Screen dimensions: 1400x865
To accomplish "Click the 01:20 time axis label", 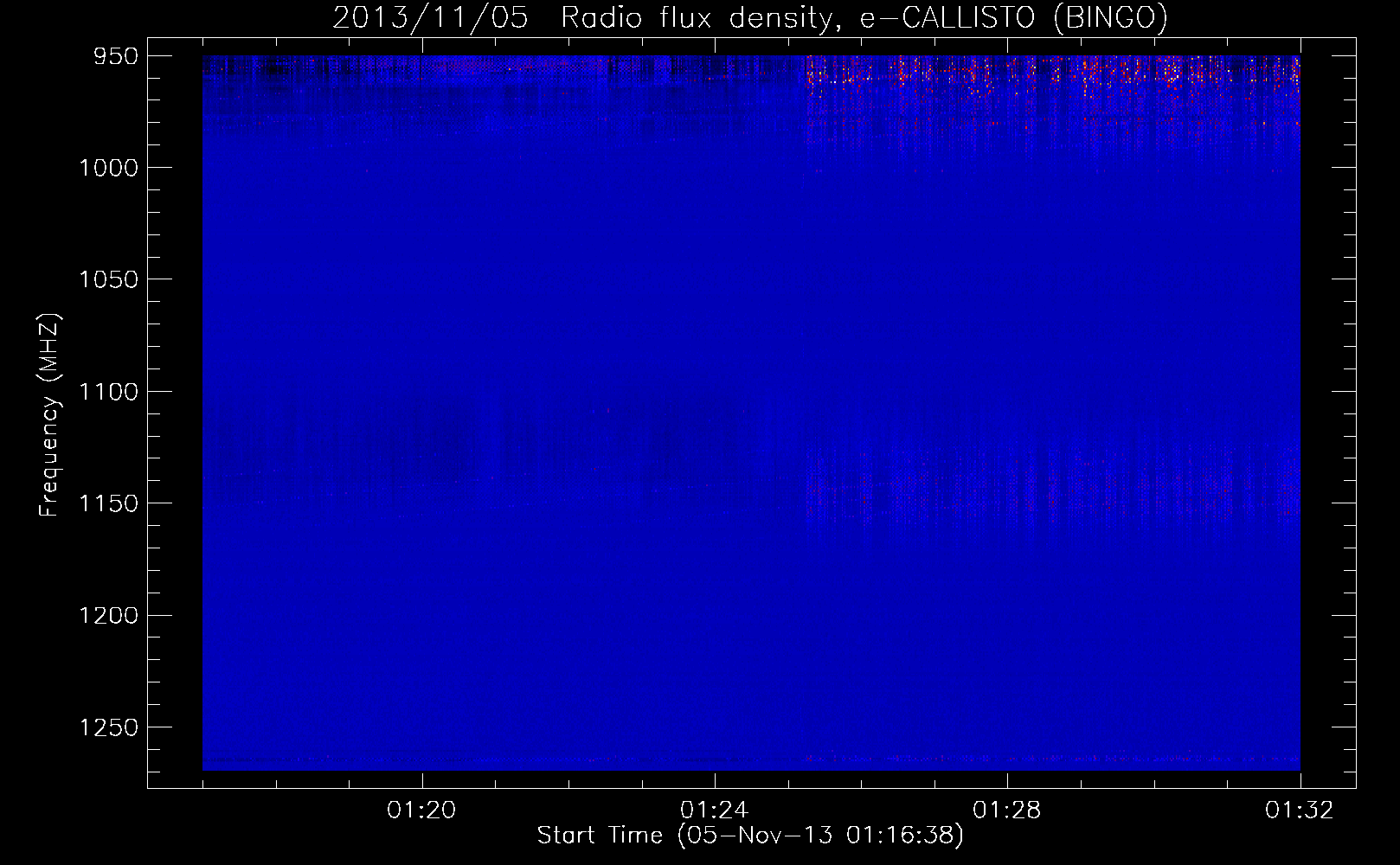I will tap(421, 811).
